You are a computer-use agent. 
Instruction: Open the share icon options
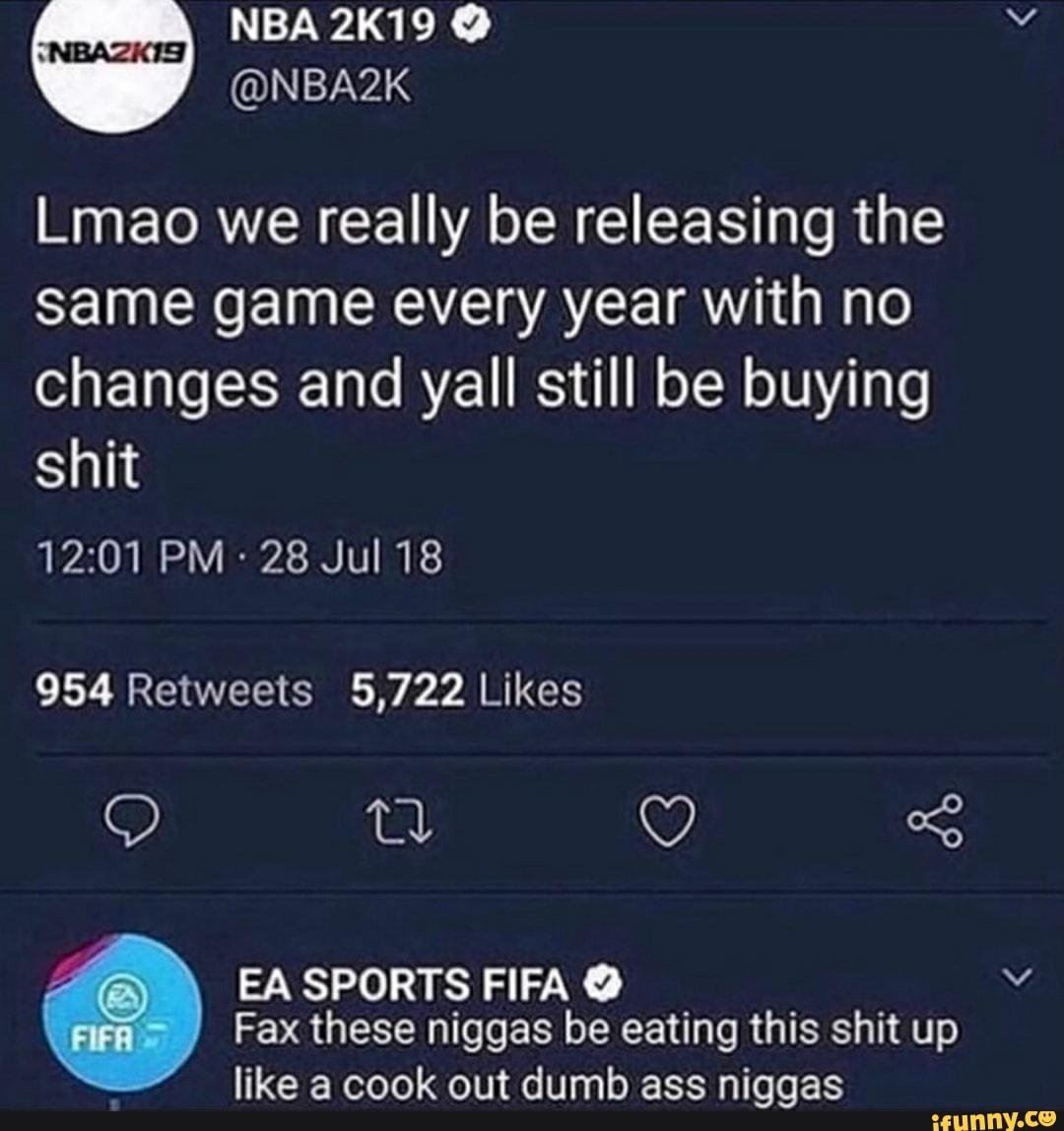click(x=935, y=821)
